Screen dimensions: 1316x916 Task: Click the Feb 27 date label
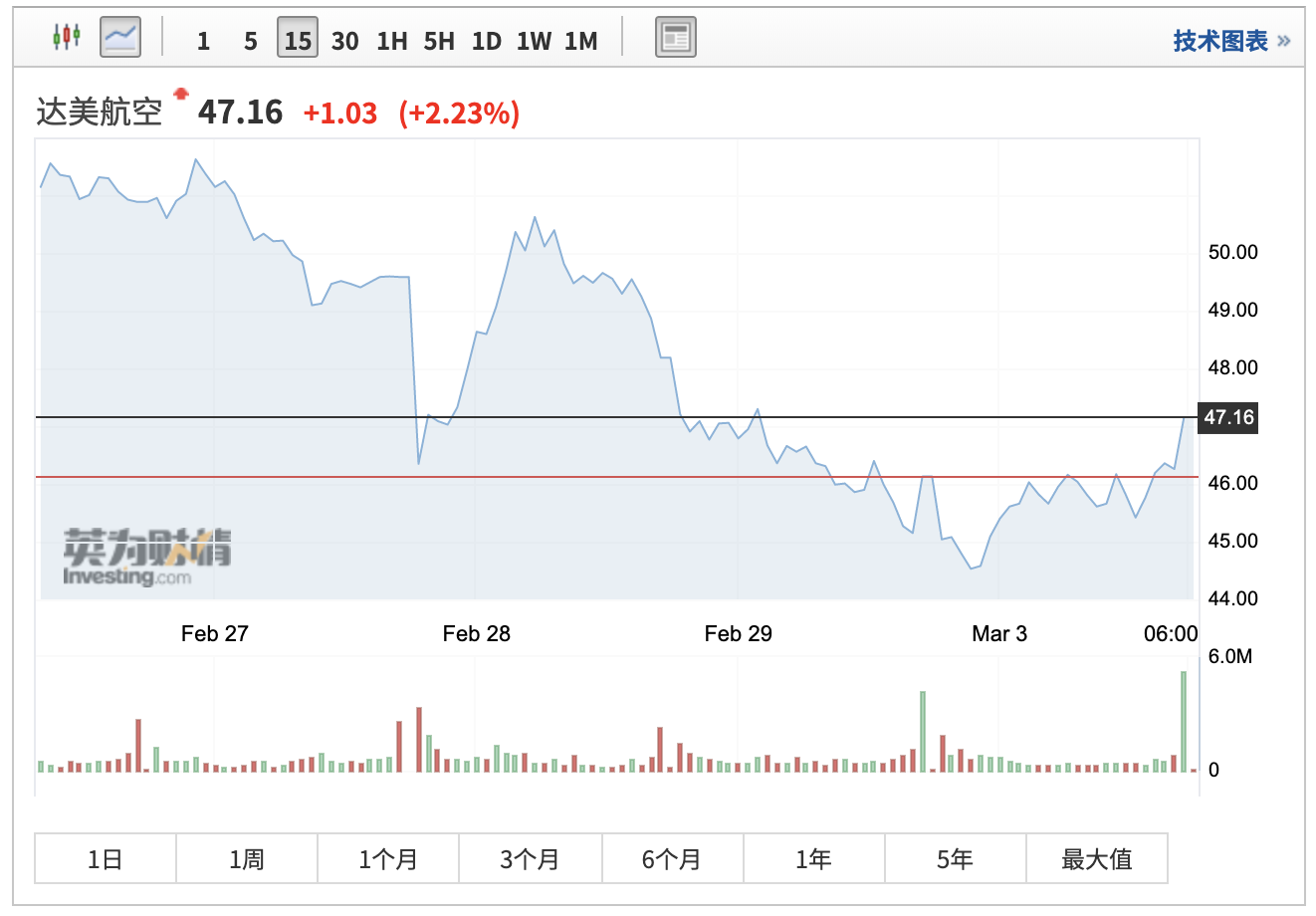point(215,634)
